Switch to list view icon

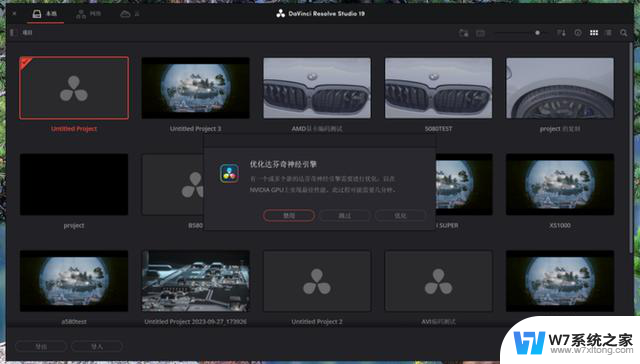coord(608,33)
